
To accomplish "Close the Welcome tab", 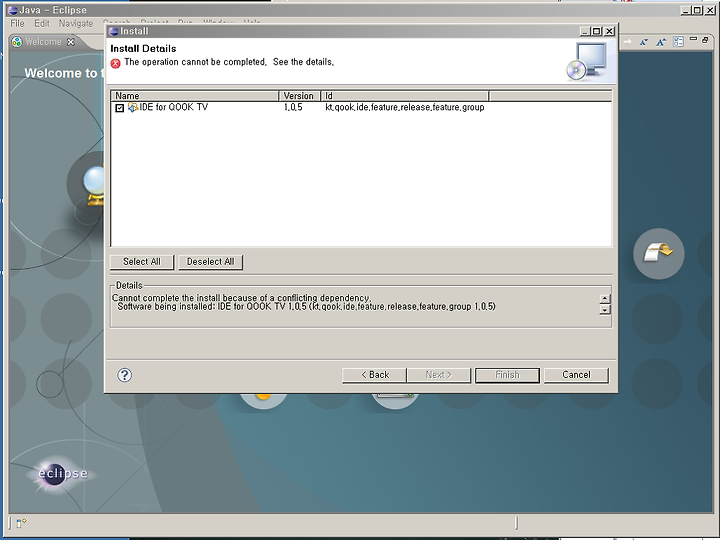I will click(x=71, y=42).
